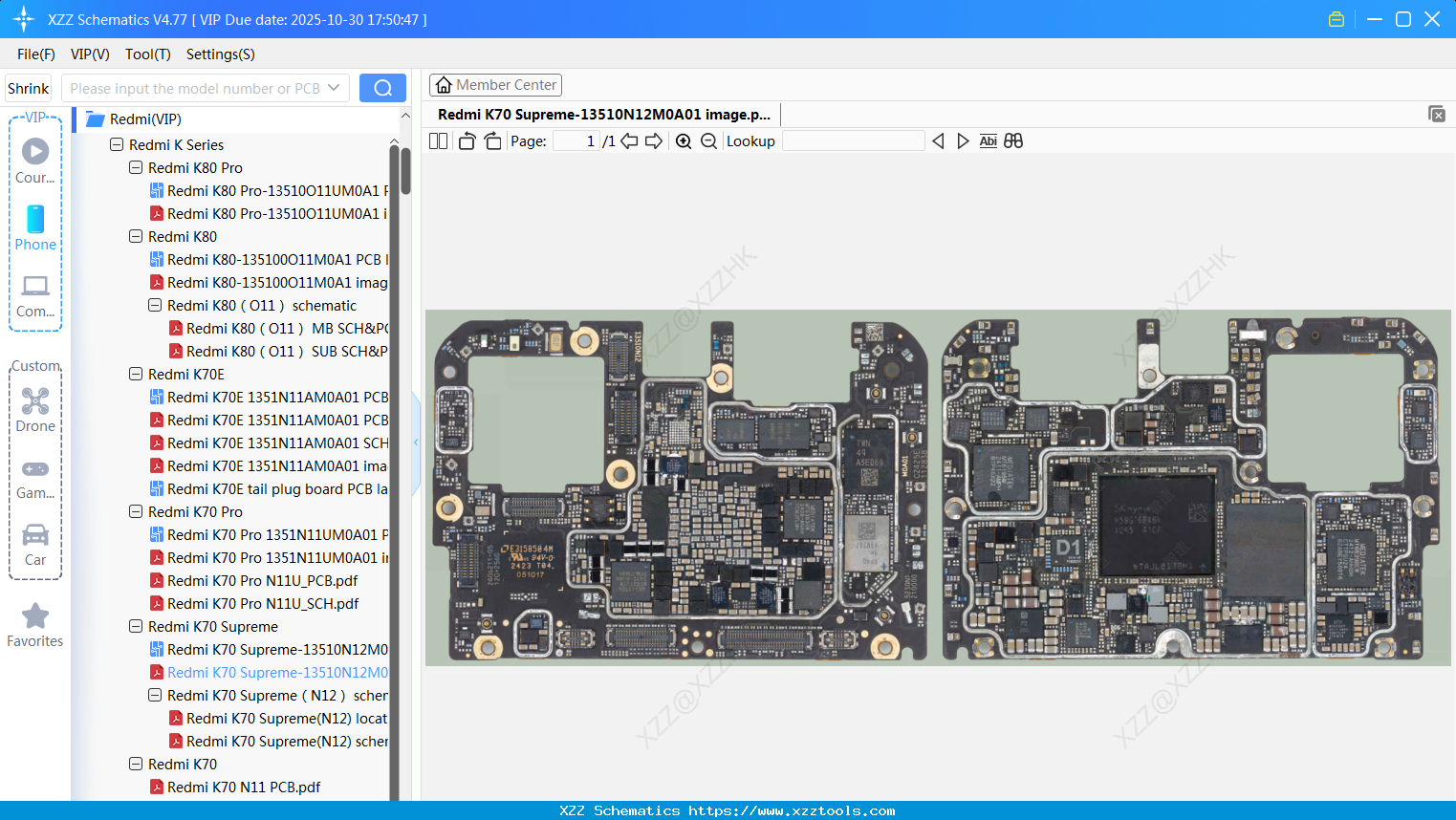Rotate the page counterclockwise
The image size is (1456, 820).
click(x=467, y=141)
